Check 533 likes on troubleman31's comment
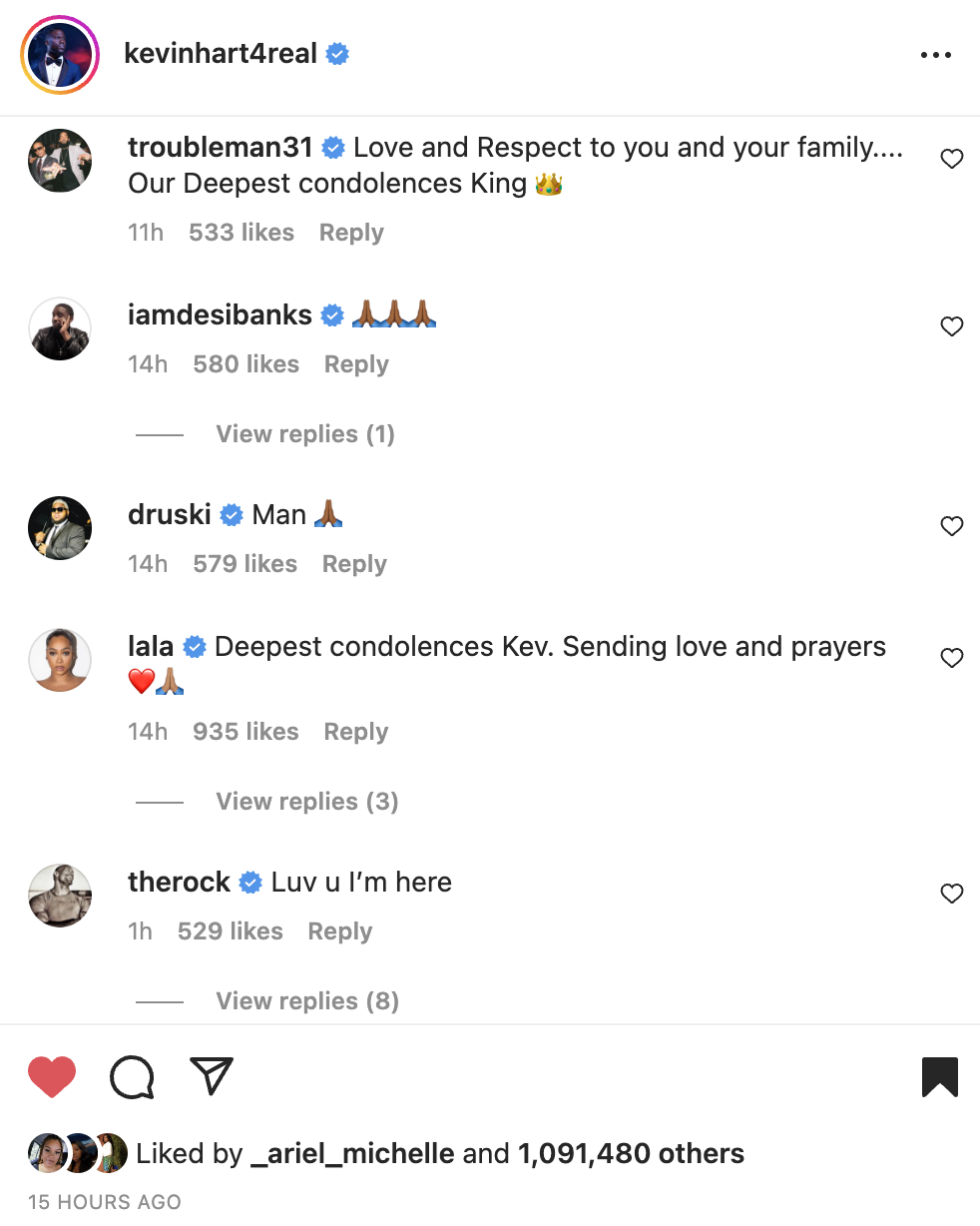Screen dimensions: 980x1226 [242, 232]
